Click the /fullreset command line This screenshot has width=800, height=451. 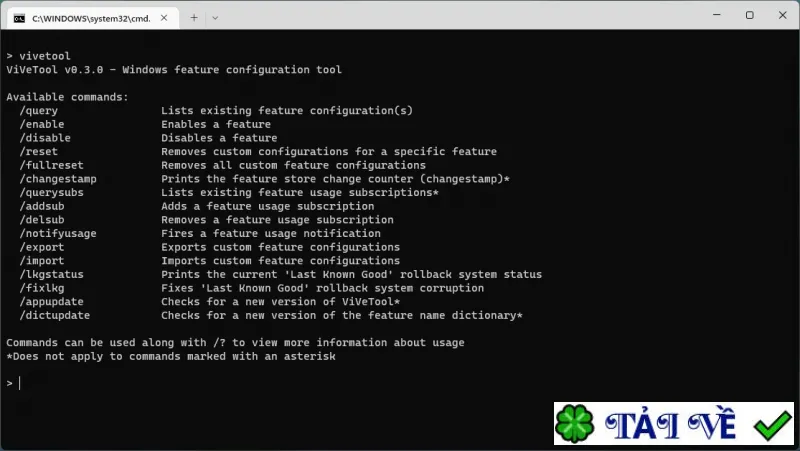click(222, 165)
